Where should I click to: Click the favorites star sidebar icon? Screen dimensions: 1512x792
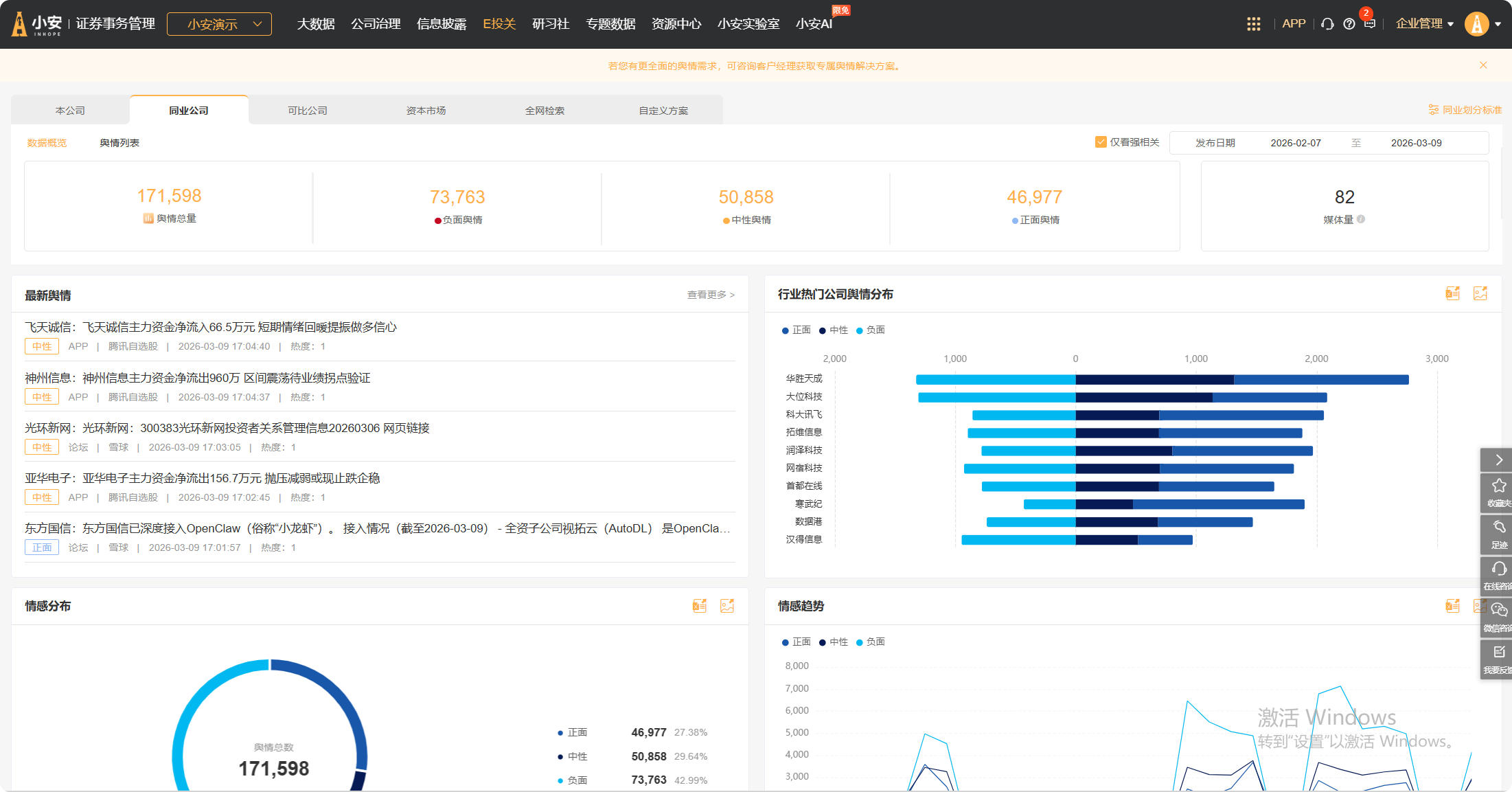point(1498,491)
